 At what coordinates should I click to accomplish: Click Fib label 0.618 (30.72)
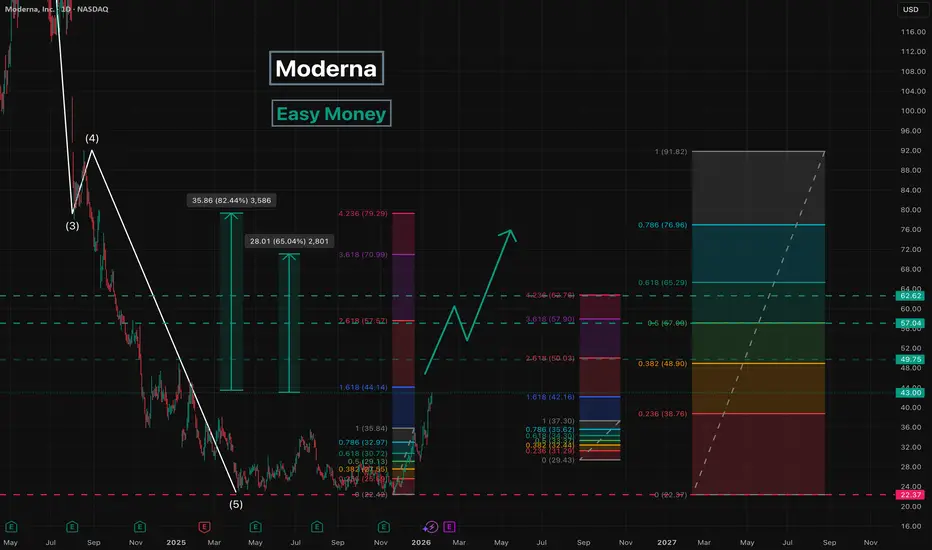point(363,454)
